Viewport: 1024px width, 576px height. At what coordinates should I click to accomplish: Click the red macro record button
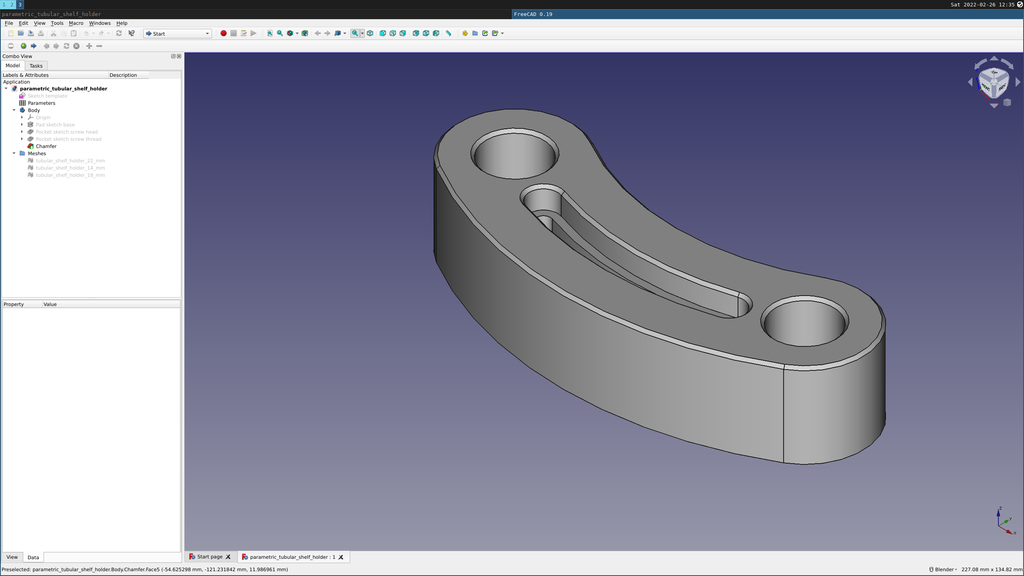[223, 33]
